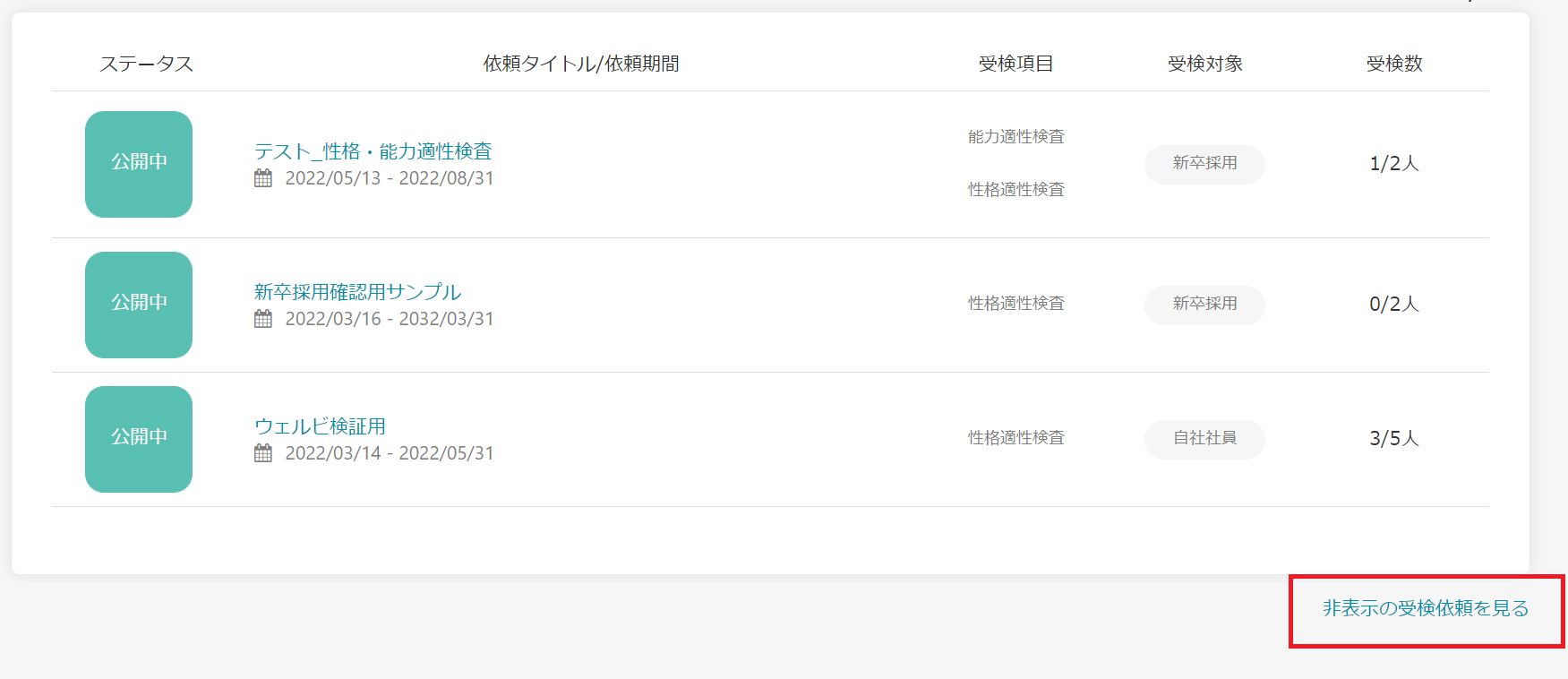Viewport: 1568px width, 679px height.
Task: Click 公開中 badge for 新卒採用確認用サンプル
Action: 139,305
